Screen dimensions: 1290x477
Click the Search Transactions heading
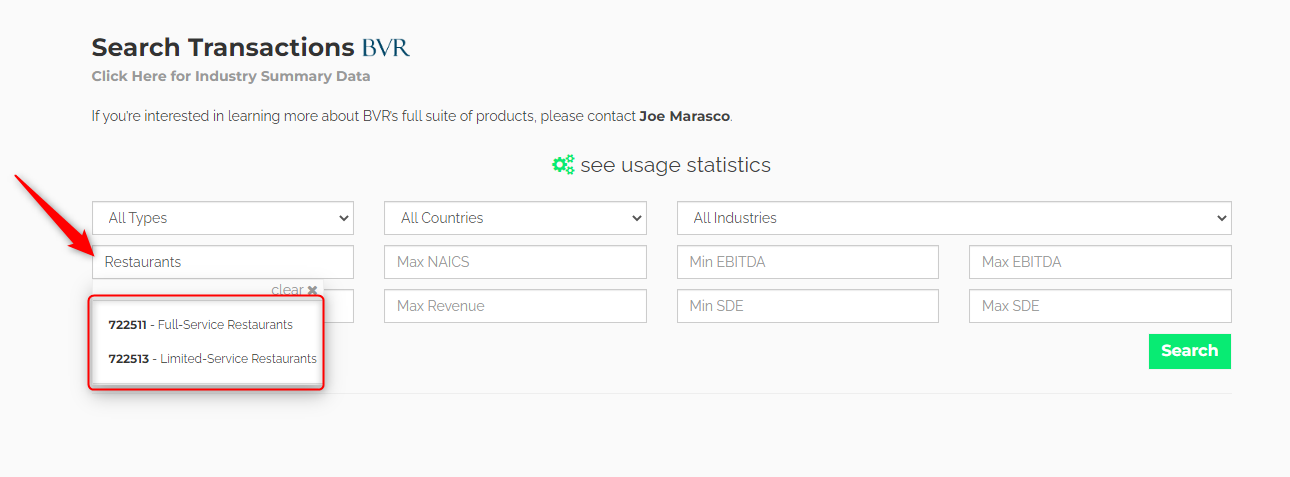[222, 47]
